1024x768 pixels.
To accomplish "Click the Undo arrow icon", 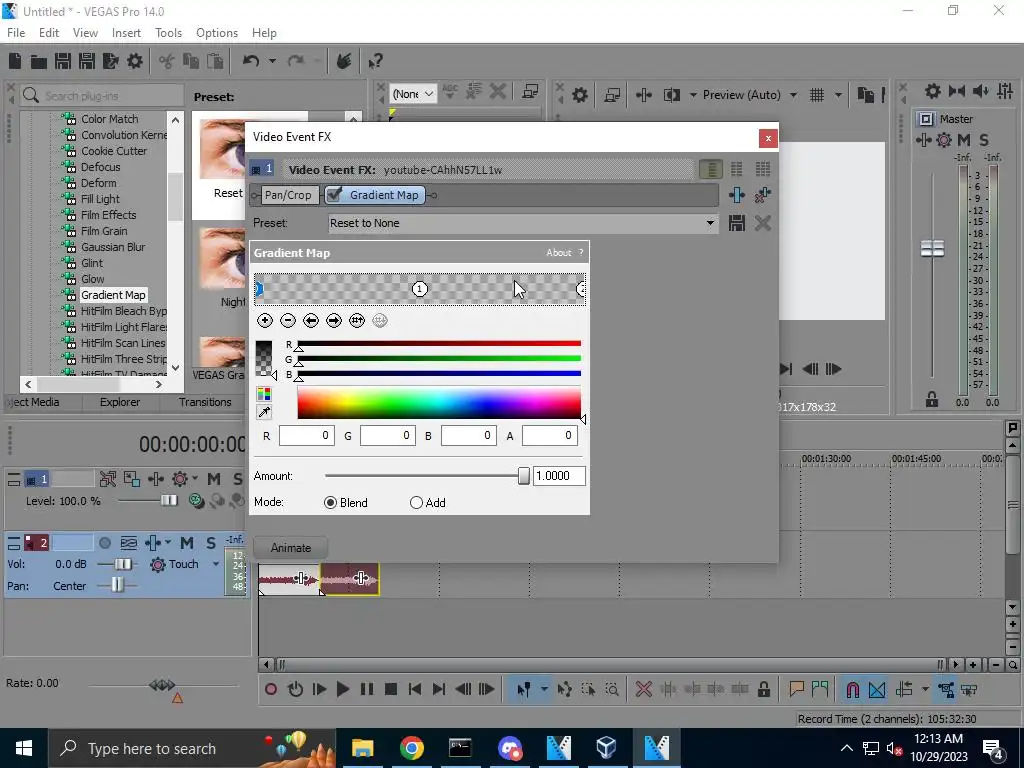I will point(251,61).
